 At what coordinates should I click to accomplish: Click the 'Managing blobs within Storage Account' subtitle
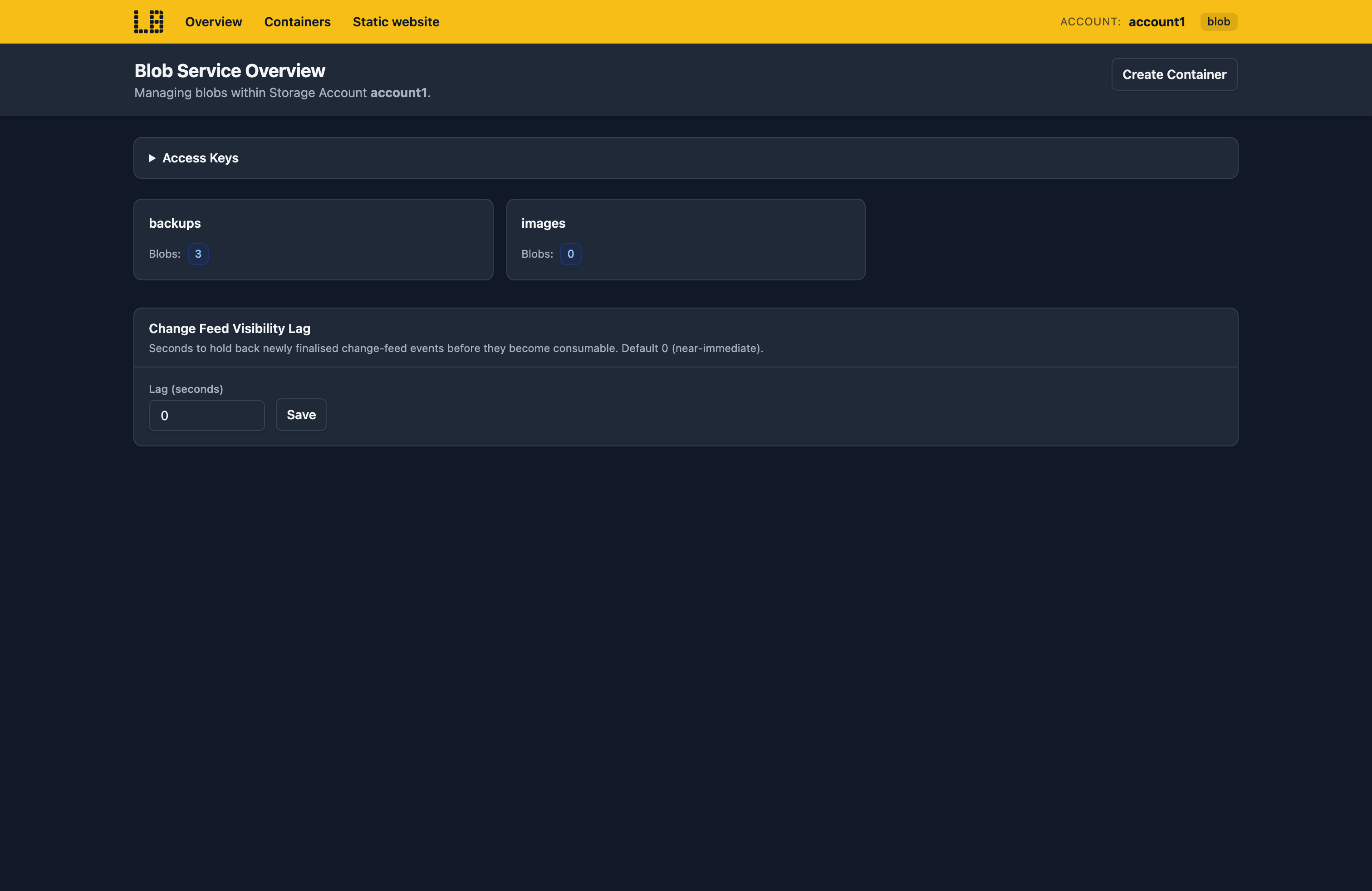pyautogui.click(x=282, y=93)
